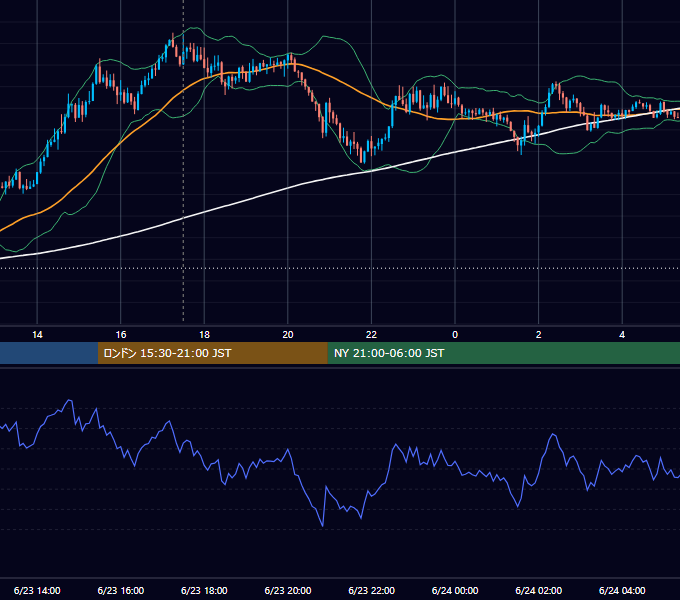The width and height of the screenshot is (680, 600).
Task: Click the 6/23 18:00 date label
Action: 204,590
